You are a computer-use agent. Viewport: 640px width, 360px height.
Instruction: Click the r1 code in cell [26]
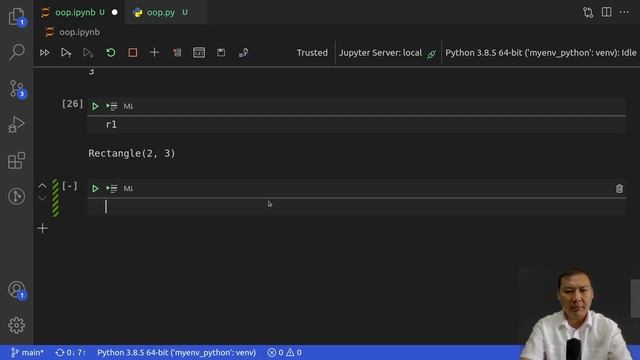pyautogui.click(x=111, y=124)
